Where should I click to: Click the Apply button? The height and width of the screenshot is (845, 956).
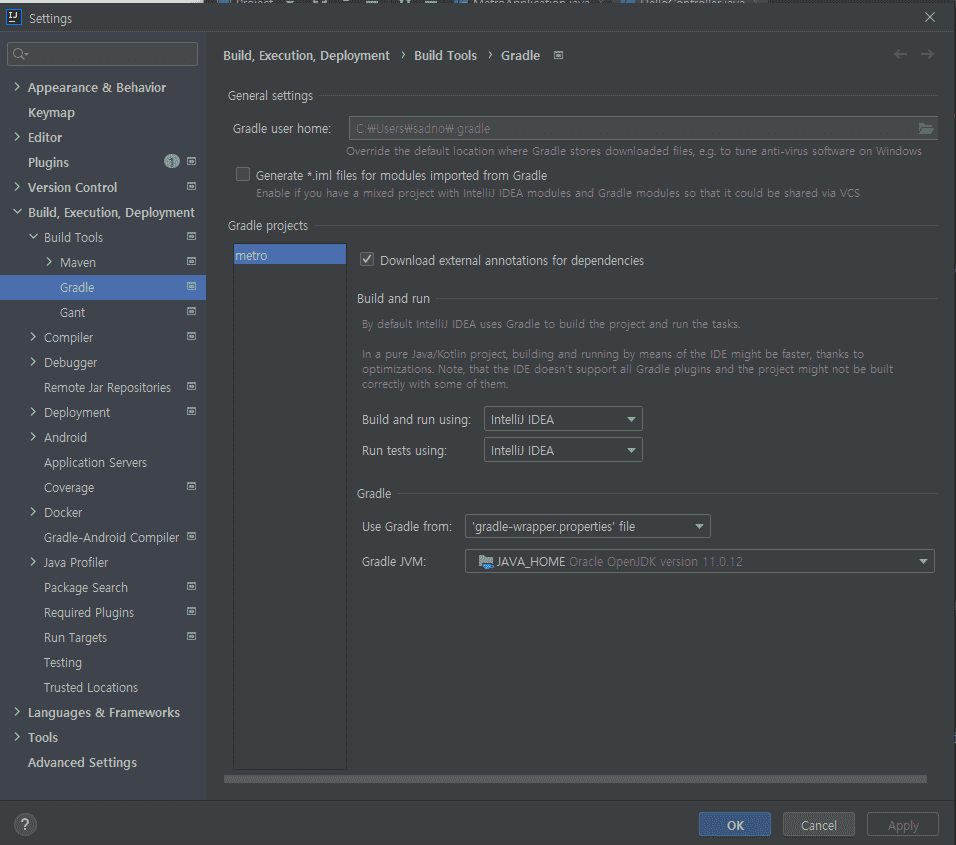pos(902,825)
